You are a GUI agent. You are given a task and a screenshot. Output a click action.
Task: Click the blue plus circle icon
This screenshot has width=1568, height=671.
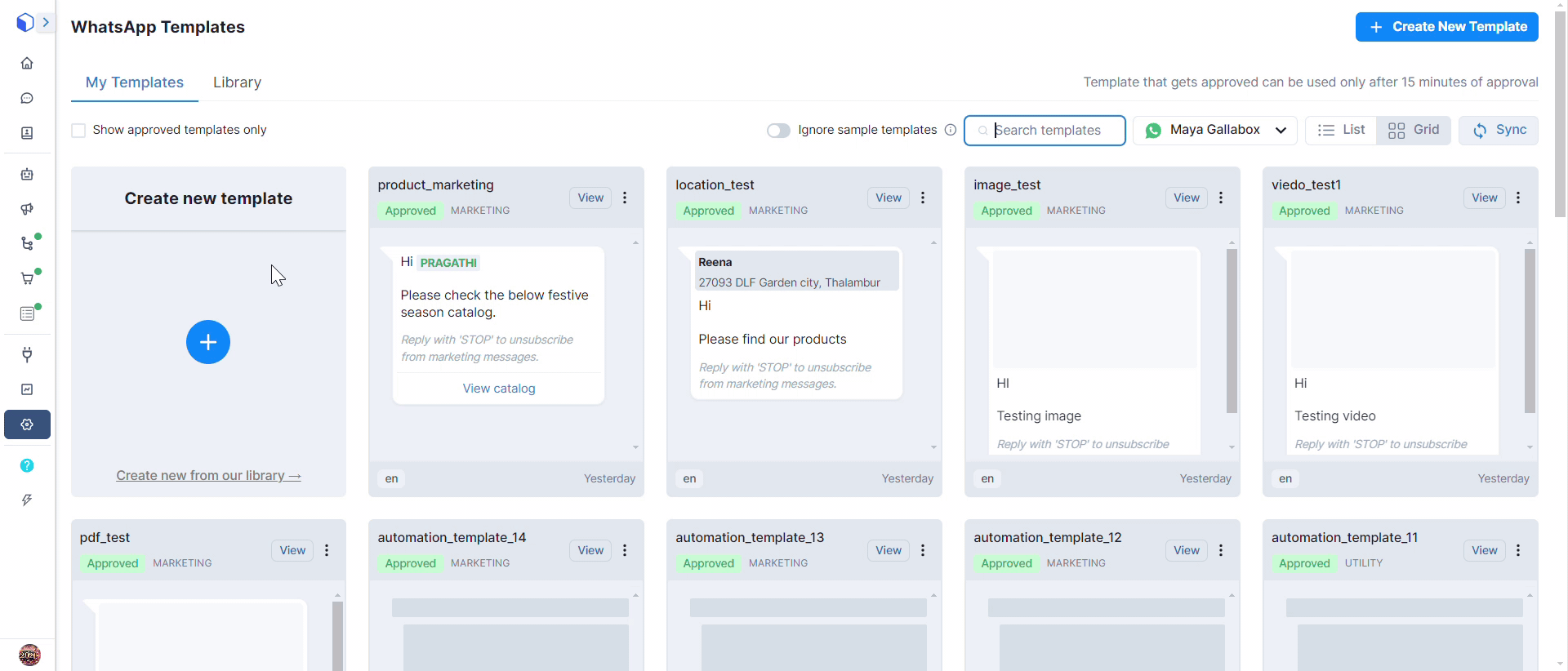[208, 342]
